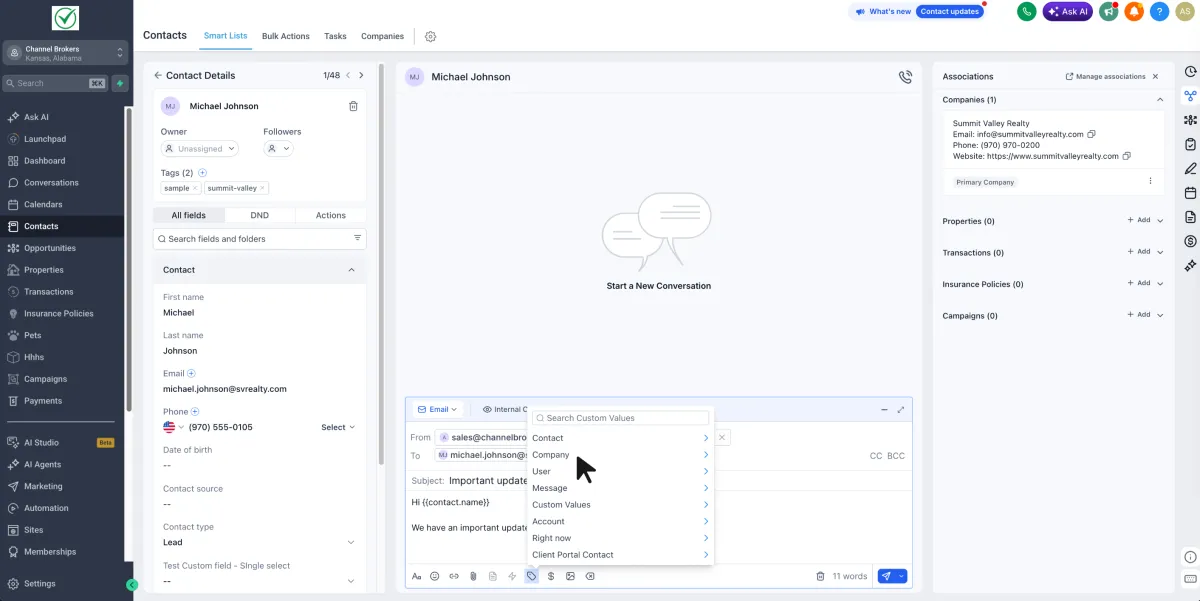Open the Channel Brokers account switcher
The image size is (1200, 601).
65,53
